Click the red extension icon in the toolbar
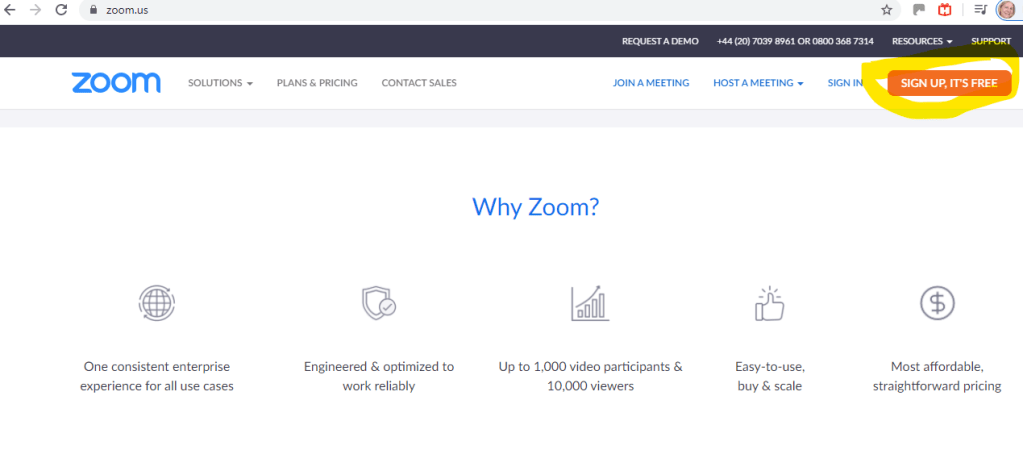1023x475 pixels. click(x=945, y=10)
